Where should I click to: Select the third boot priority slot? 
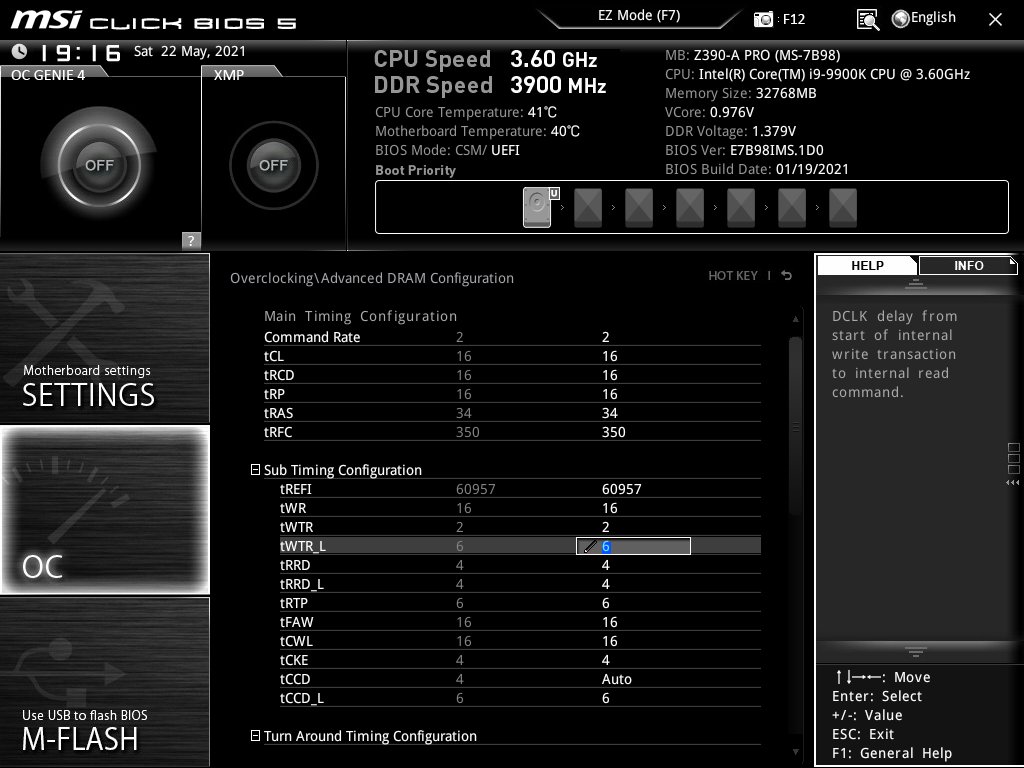click(639, 208)
